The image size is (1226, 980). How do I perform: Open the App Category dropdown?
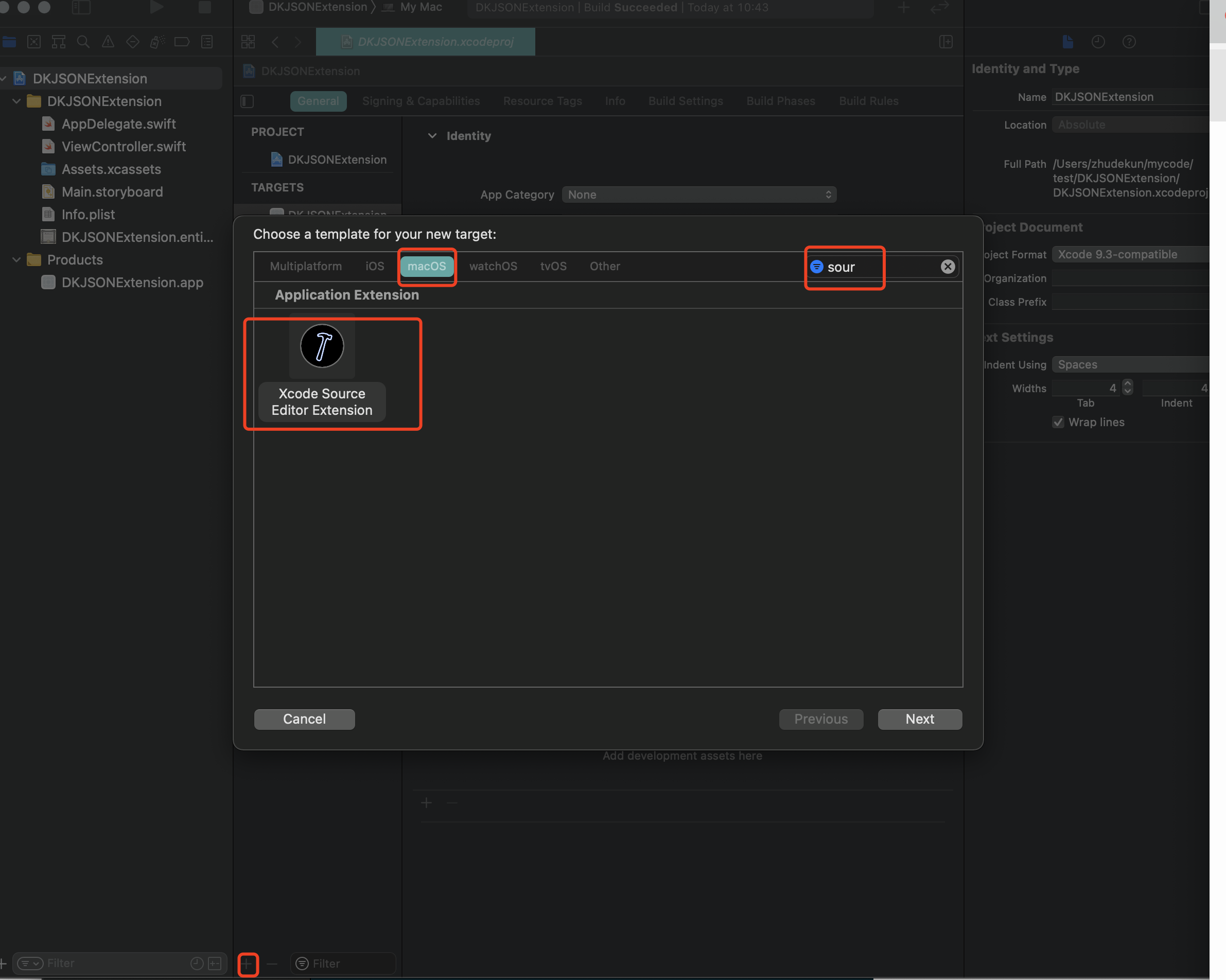click(x=699, y=195)
